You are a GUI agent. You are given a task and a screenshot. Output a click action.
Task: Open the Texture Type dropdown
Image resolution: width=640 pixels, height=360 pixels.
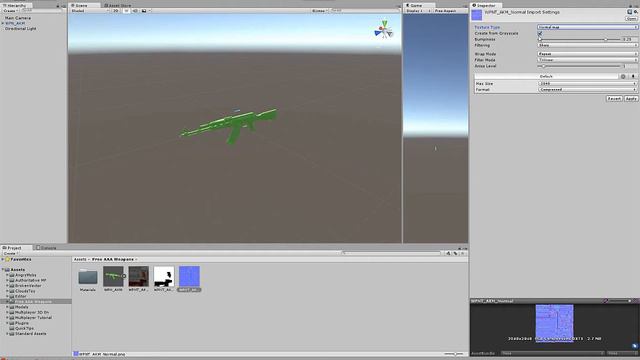click(x=587, y=27)
